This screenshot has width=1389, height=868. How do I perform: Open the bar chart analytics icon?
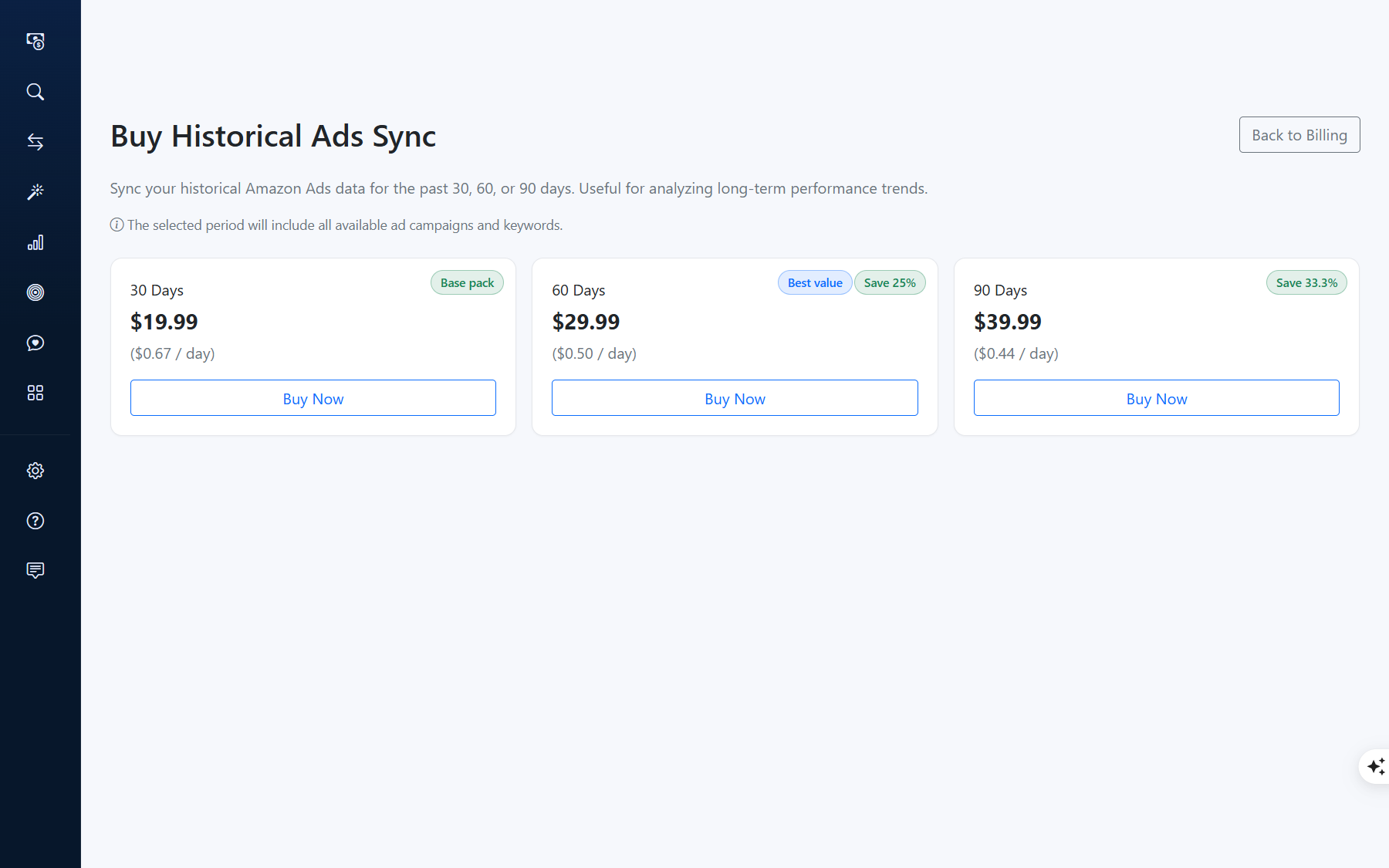35,242
